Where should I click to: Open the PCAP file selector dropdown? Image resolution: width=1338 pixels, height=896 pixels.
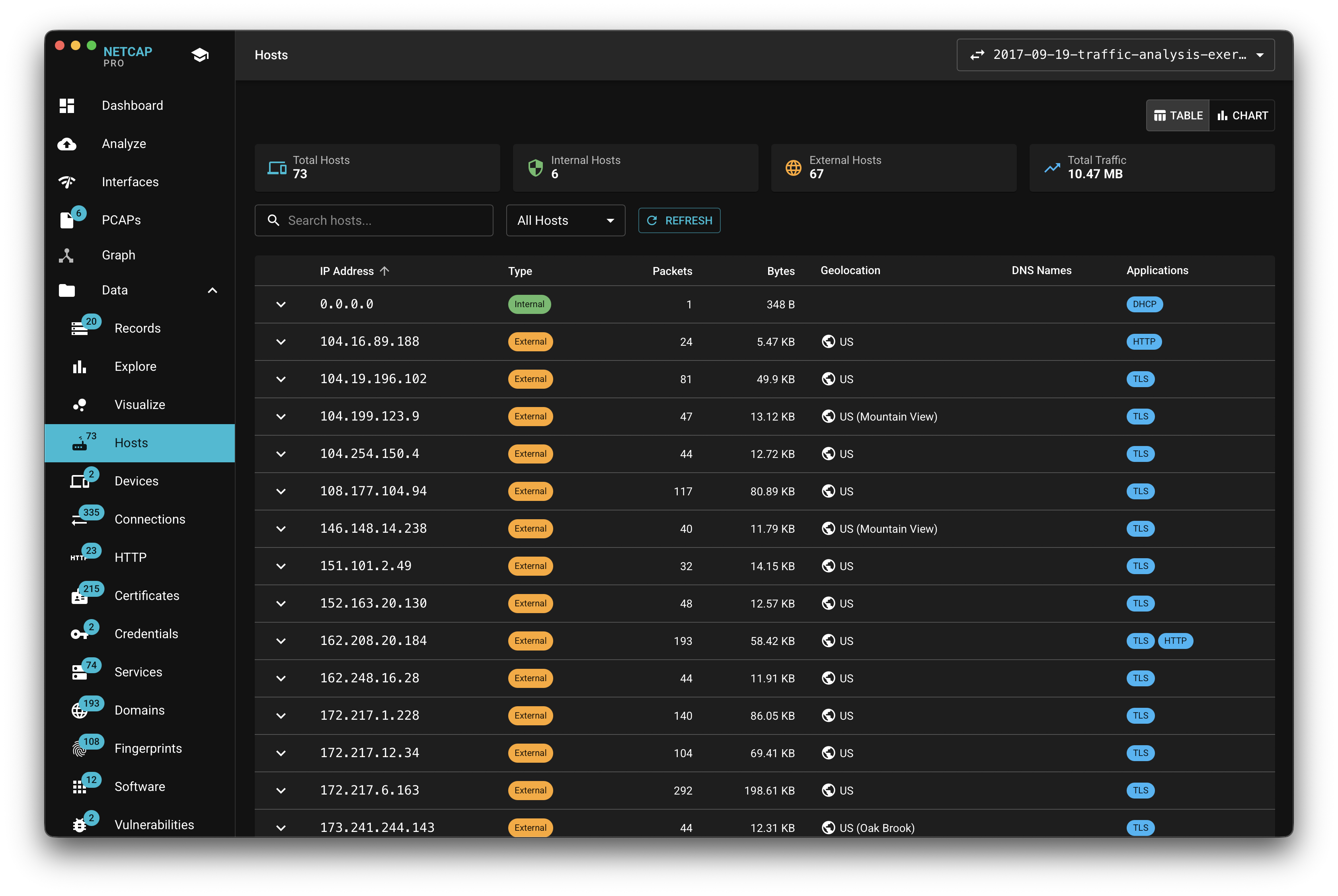click(x=1115, y=55)
